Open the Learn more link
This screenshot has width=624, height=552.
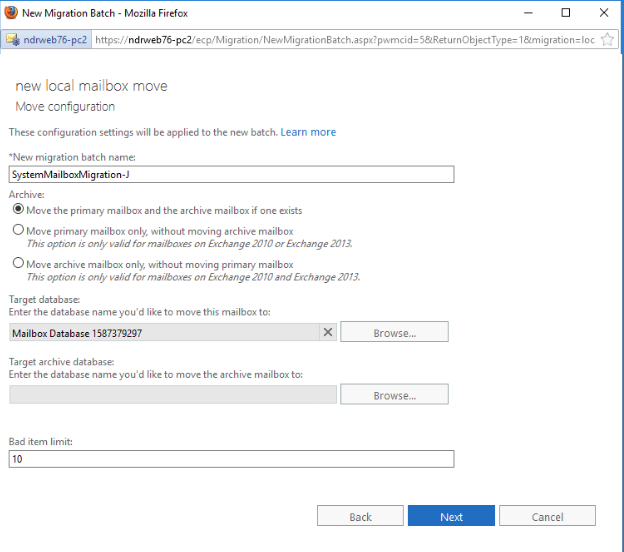(x=308, y=132)
